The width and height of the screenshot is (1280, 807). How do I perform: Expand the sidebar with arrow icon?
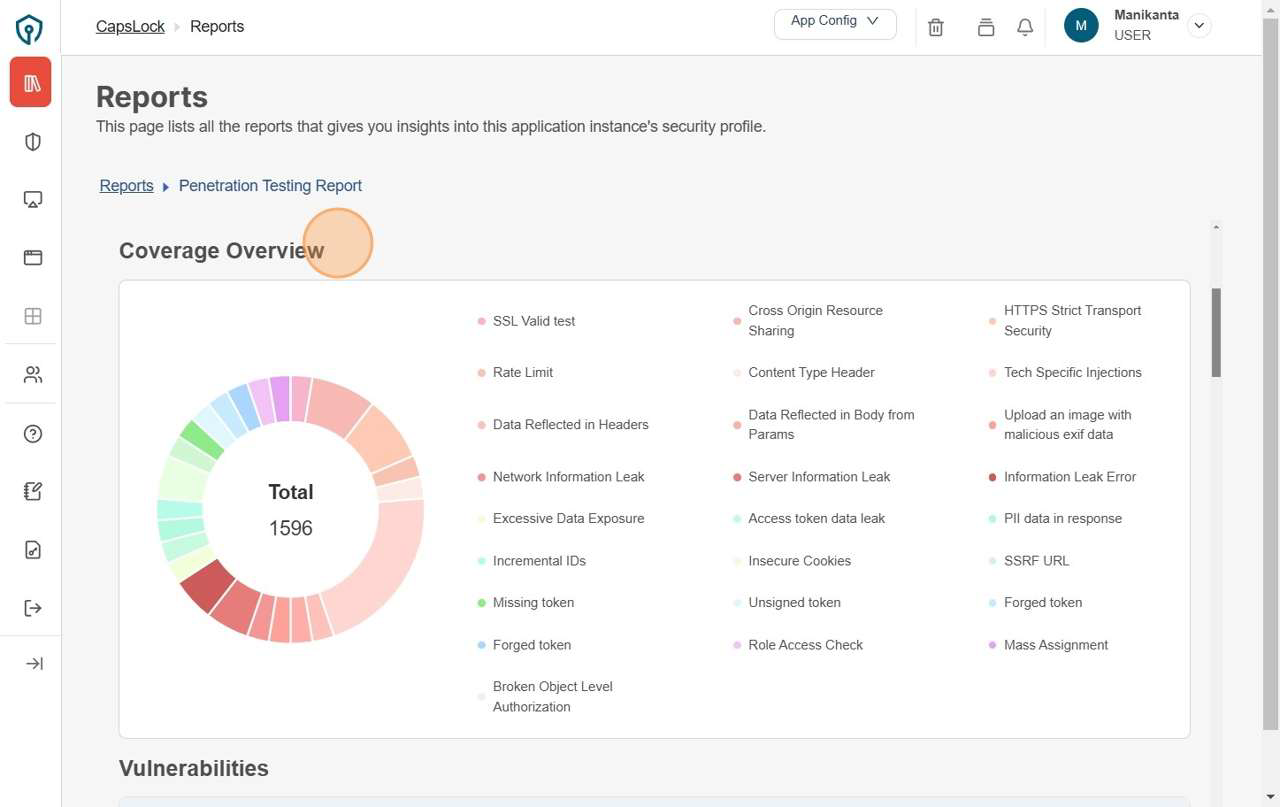pyautogui.click(x=34, y=664)
